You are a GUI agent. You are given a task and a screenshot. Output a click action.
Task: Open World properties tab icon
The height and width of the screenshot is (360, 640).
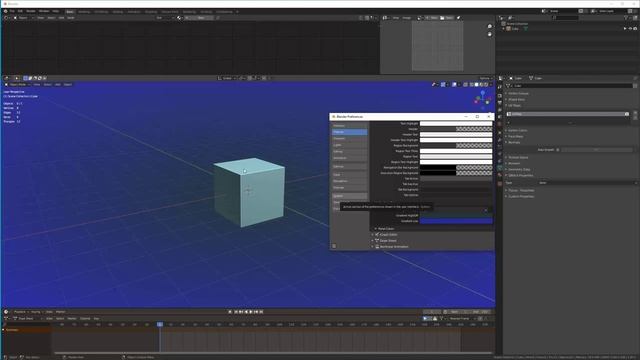[500, 124]
